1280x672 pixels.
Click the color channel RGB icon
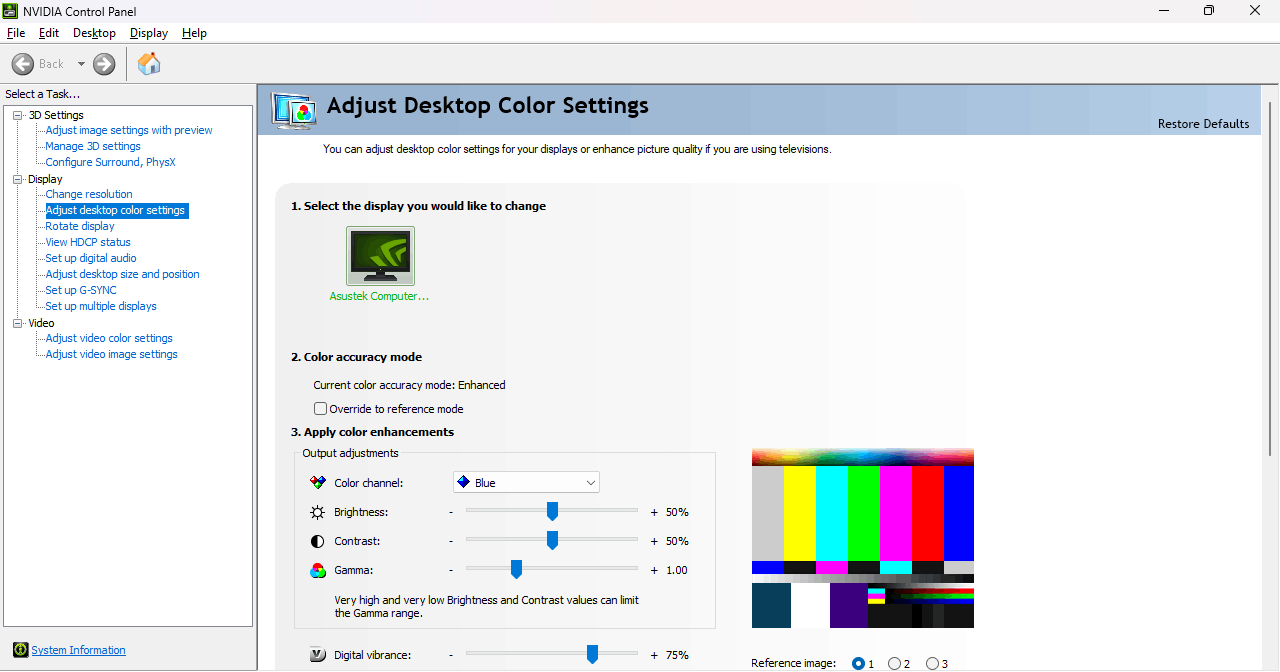[x=318, y=483]
